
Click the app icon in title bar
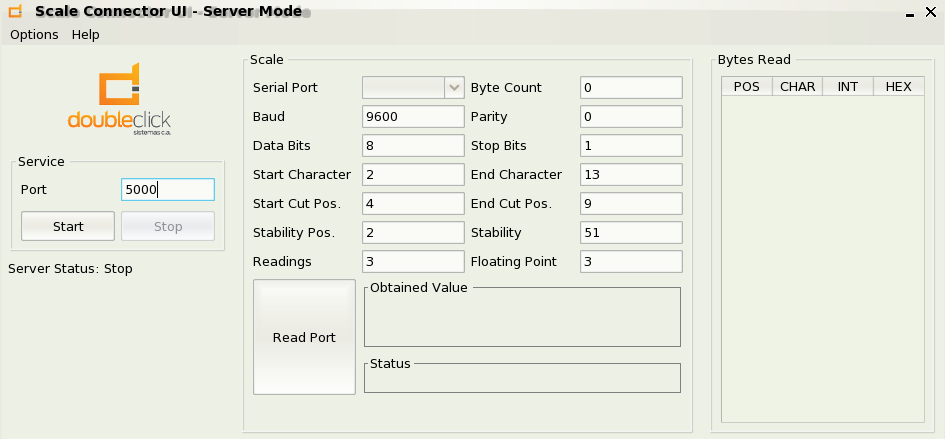[x=15, y=12]
